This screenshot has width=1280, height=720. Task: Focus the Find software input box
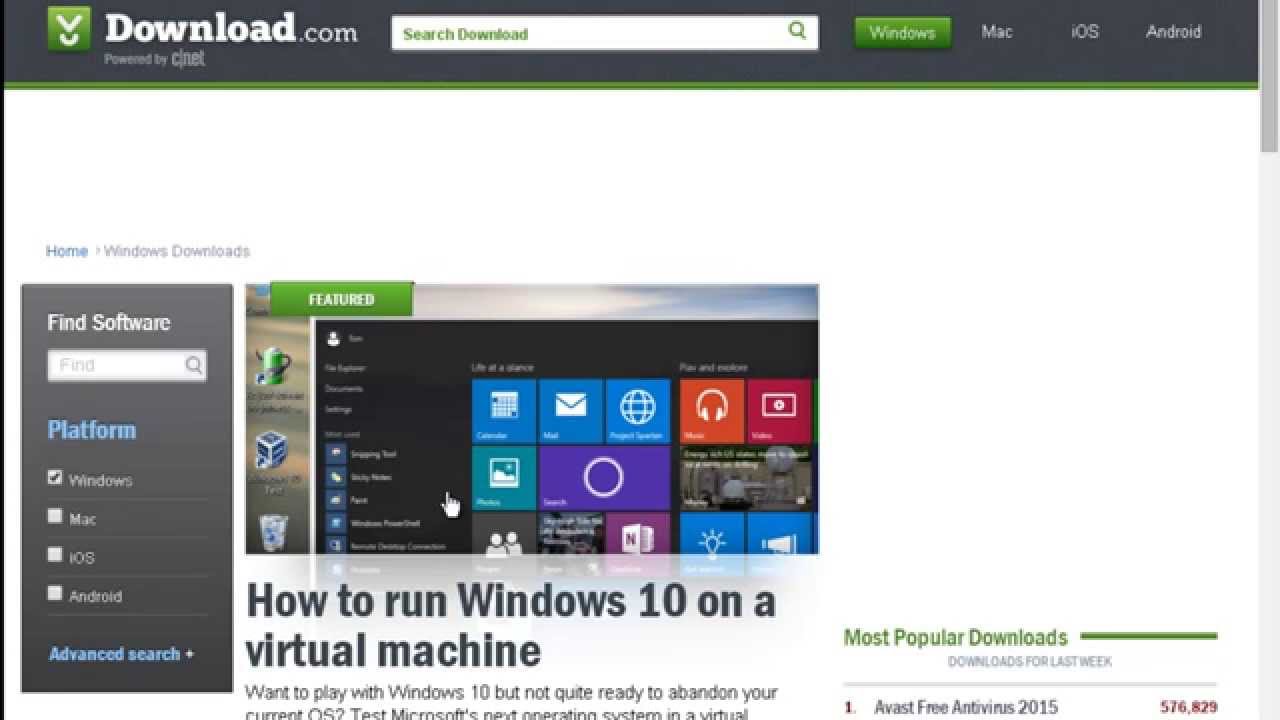click(127, 366)
